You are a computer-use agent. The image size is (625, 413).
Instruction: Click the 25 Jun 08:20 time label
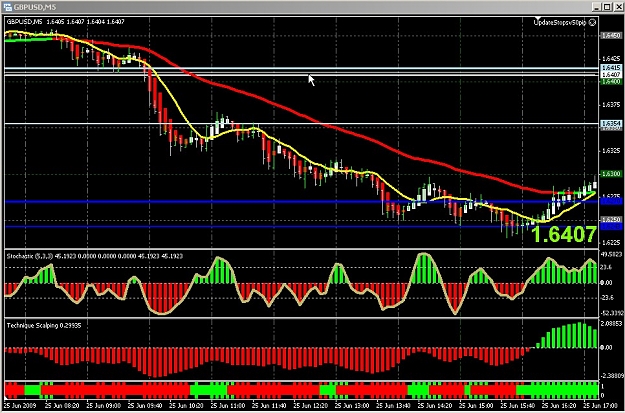[x=61, y=404]
